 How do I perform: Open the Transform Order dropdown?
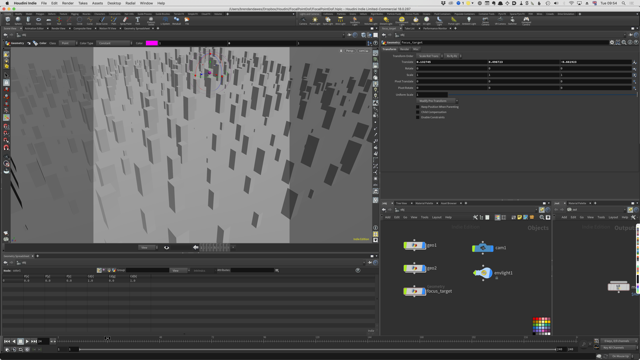click(x=430, y=56)
